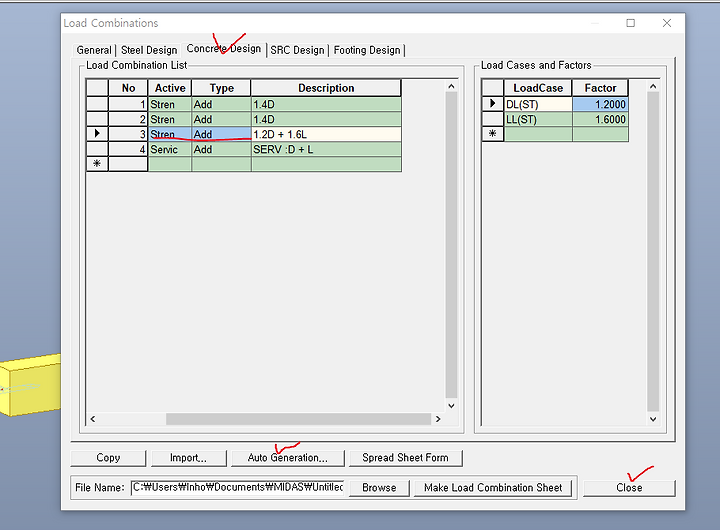Click the Factor column header
Image resolution: width=720 pixels, height=530 pixels.
[x=600, y=88]
